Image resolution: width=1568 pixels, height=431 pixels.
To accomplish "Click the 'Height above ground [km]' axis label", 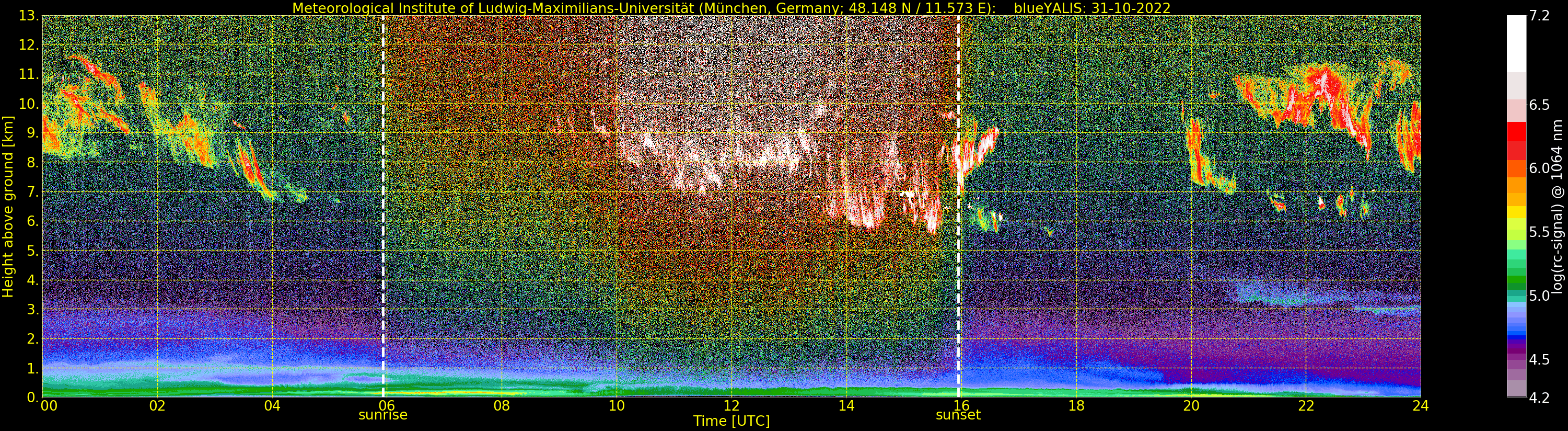I will [x=8, y=207].
